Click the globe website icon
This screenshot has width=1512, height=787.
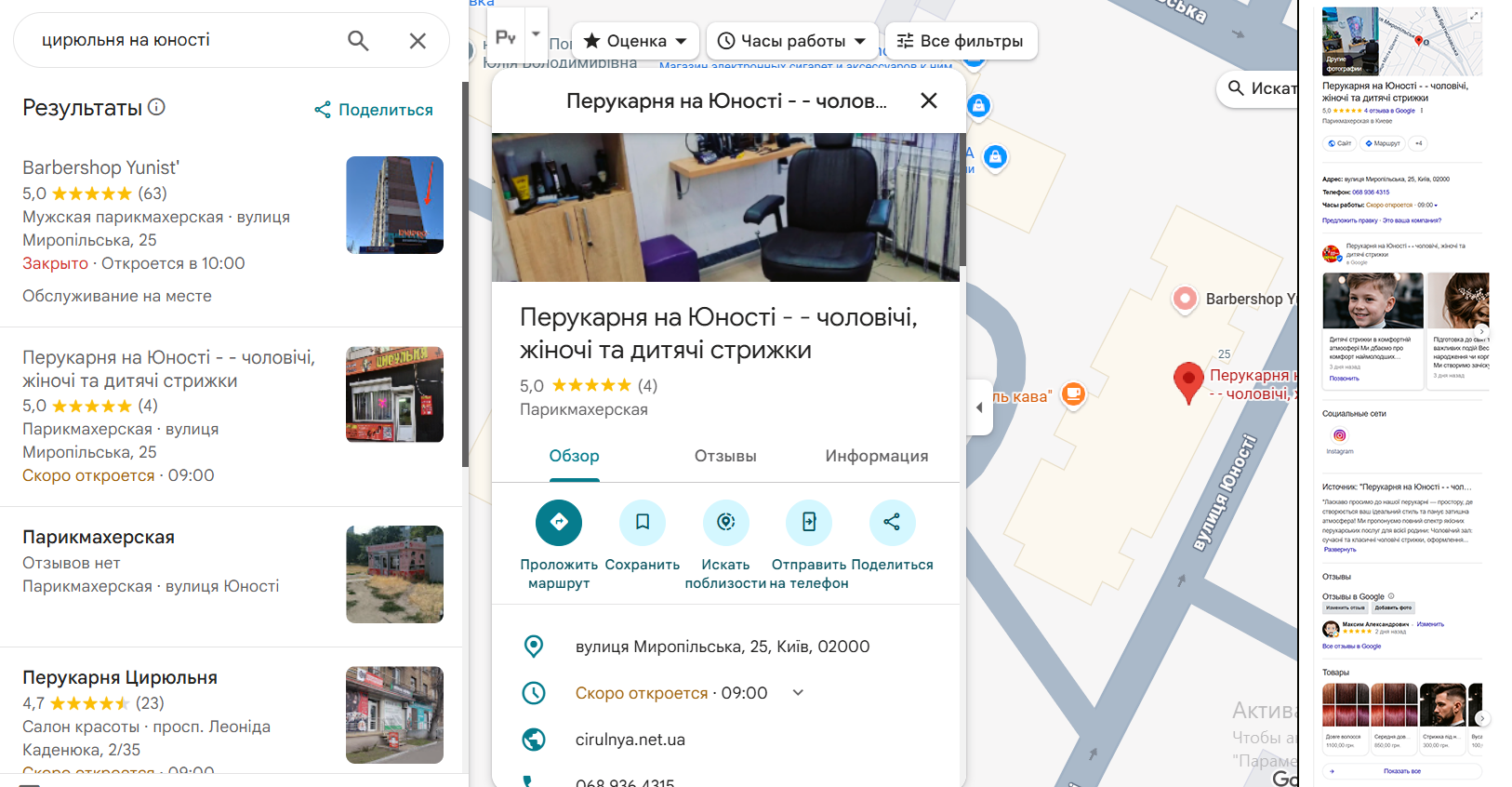click(x=534, y=740)
